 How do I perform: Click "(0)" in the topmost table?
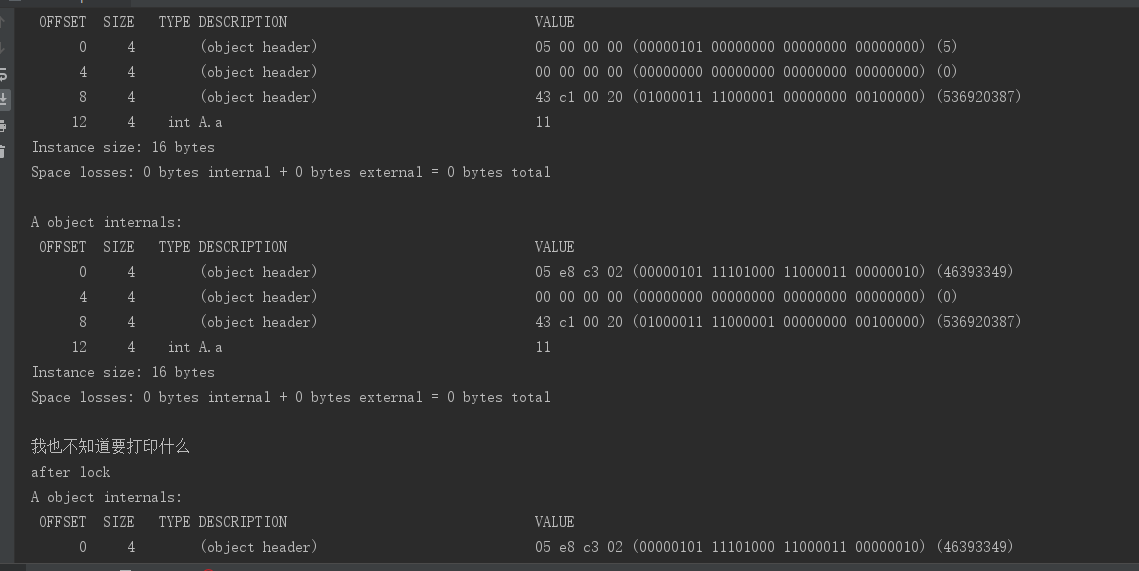947,72
